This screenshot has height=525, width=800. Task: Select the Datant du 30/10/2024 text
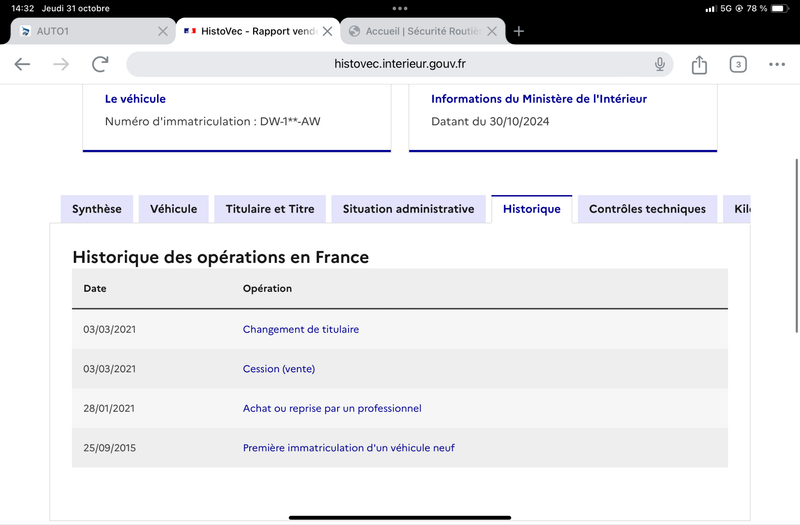[490, 121]
